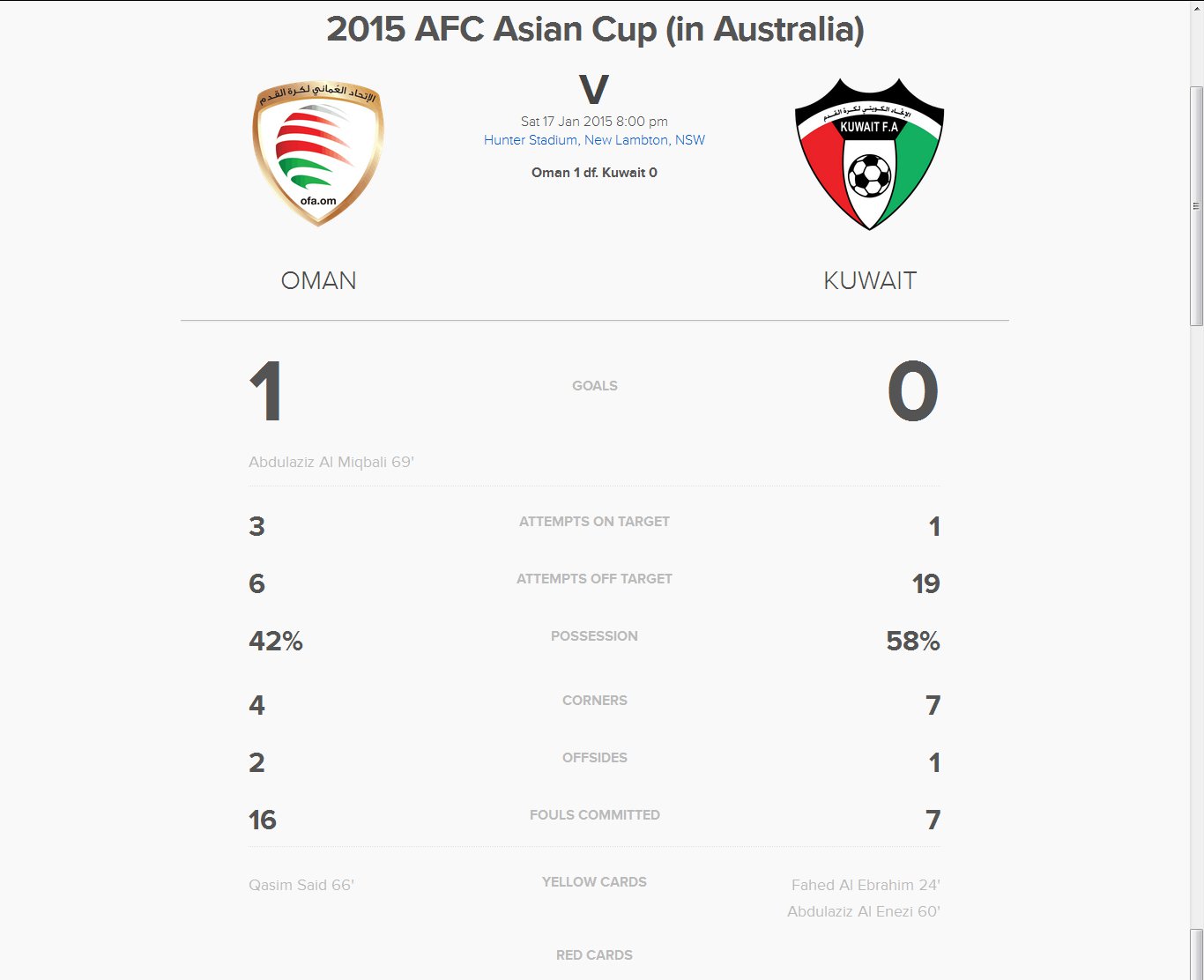This screenshot has height=980, width=1204.
Task: Click the ATTEMPTS ON TARGET label
Action: pos(594,522)
